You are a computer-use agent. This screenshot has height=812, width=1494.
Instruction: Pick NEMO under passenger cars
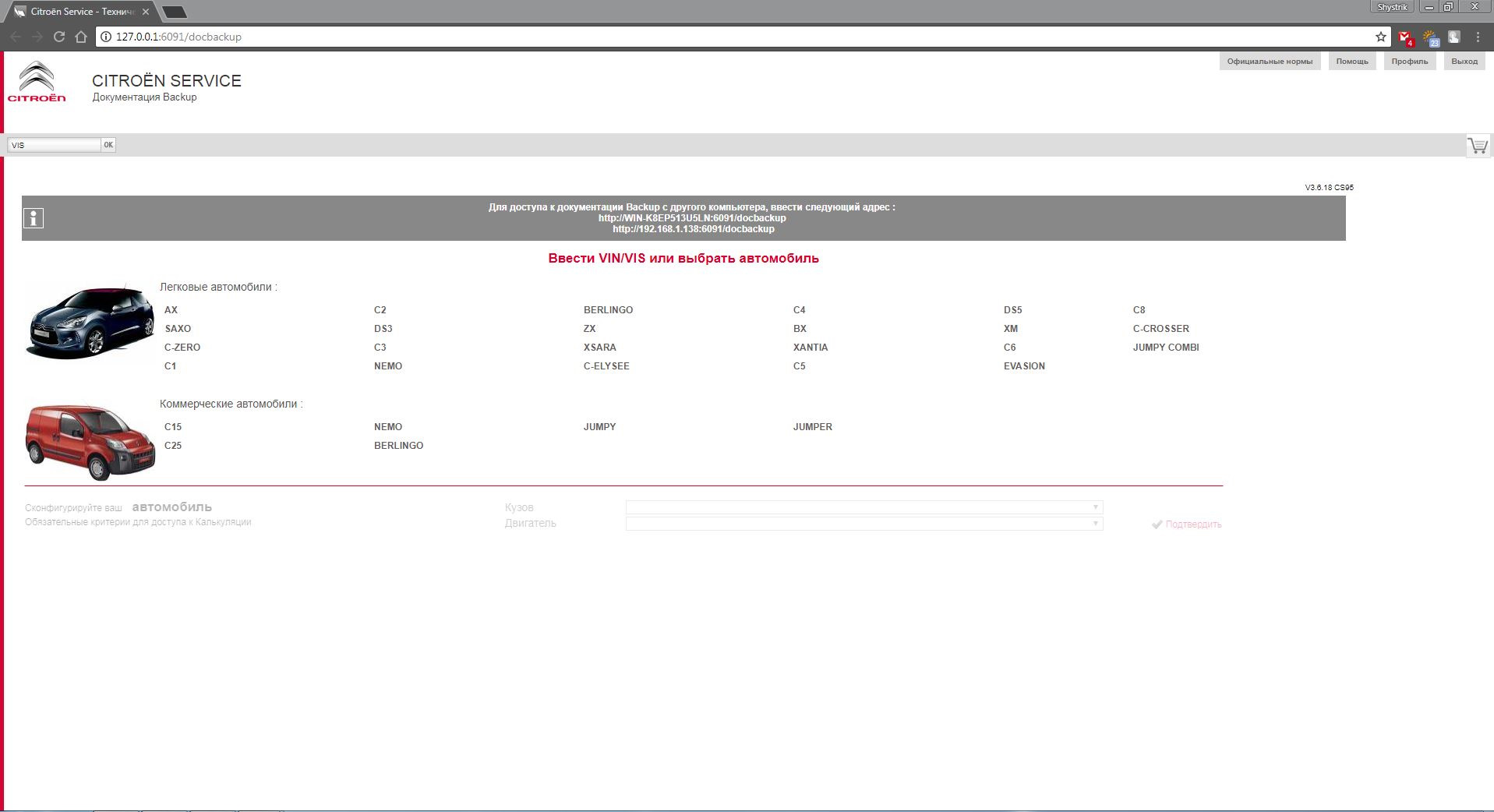click(x=388, y=366)
